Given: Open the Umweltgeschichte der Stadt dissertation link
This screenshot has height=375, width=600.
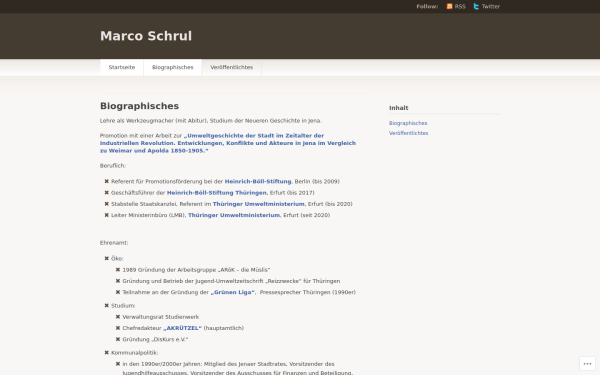Looking at the screenshot, I should coord(228,143).
